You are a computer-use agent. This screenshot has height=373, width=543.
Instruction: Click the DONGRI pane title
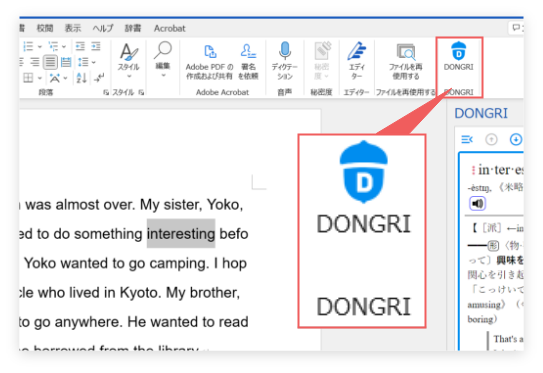tap(481, 113)
